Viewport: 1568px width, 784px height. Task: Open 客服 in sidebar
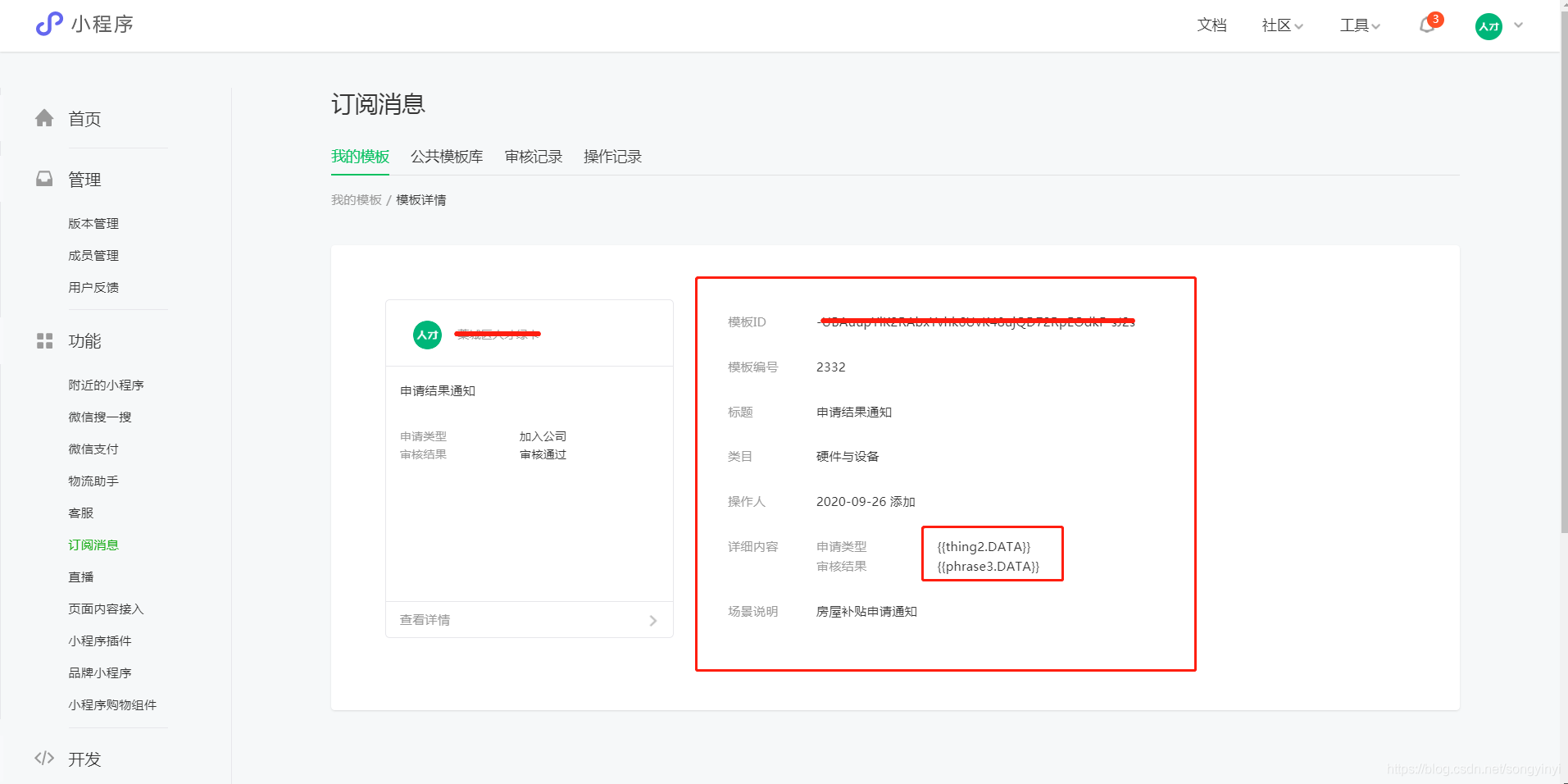click(81, 513)
